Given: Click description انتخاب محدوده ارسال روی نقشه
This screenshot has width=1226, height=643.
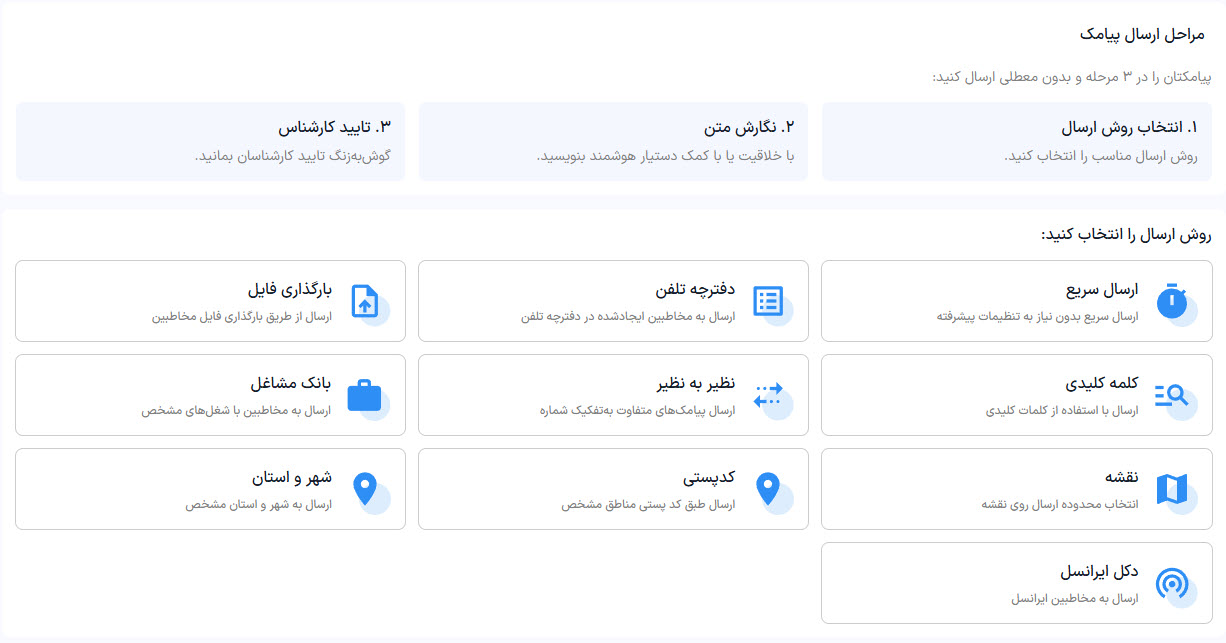Looking at the screenshot, I should (x=1060, y=505).
